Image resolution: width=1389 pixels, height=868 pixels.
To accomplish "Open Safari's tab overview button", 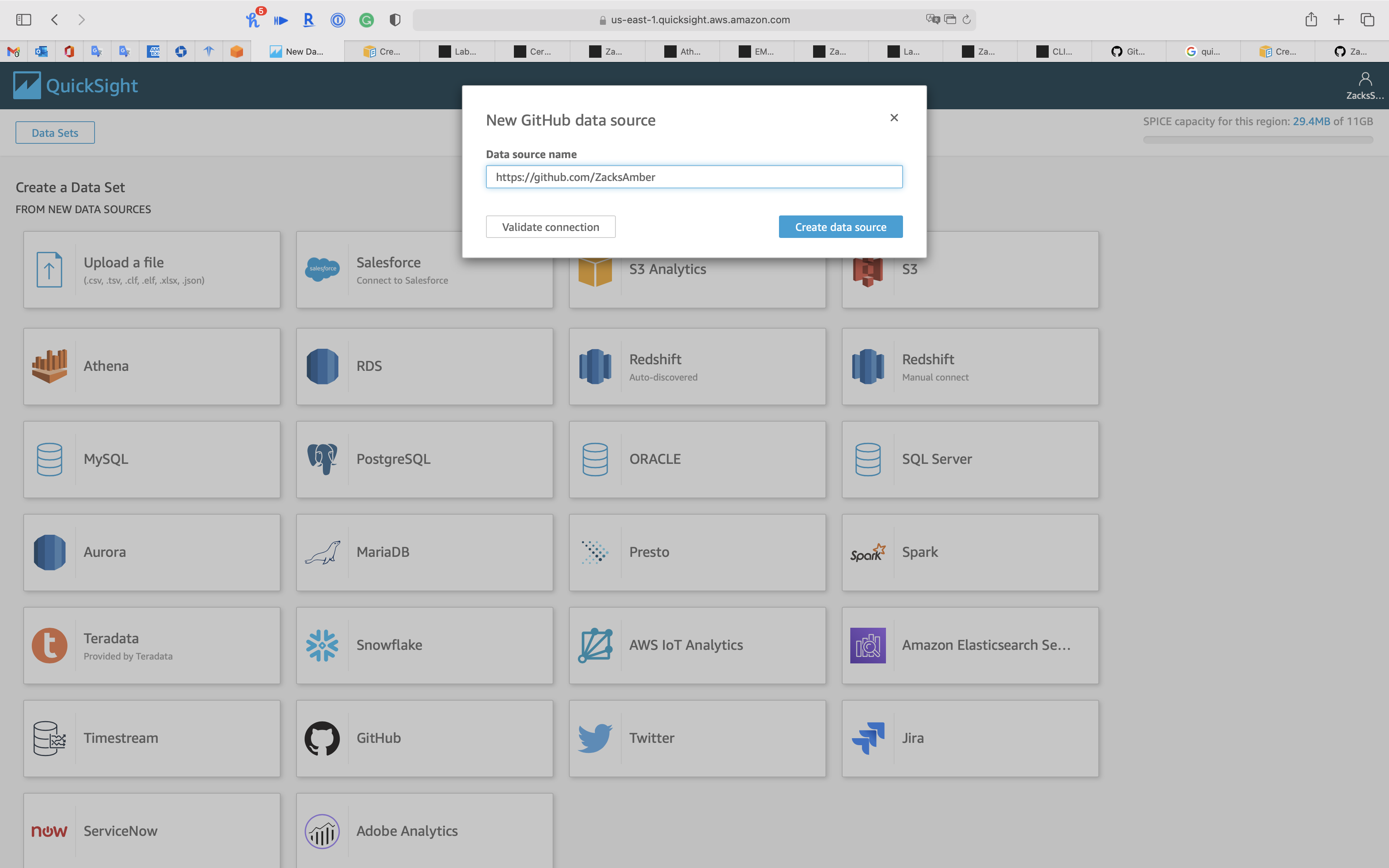I will click(1367, 19).
